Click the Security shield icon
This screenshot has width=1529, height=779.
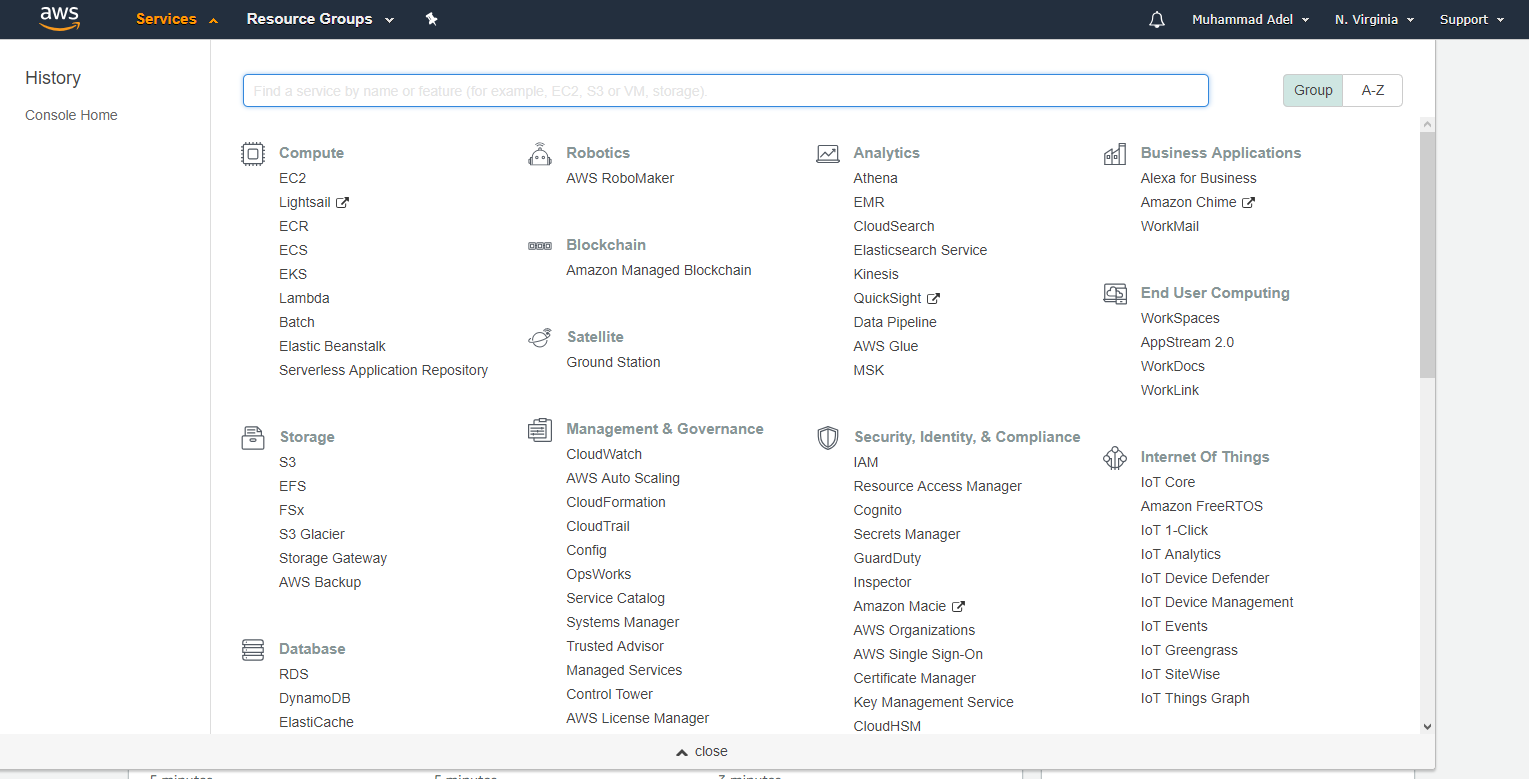click(828, 438)
